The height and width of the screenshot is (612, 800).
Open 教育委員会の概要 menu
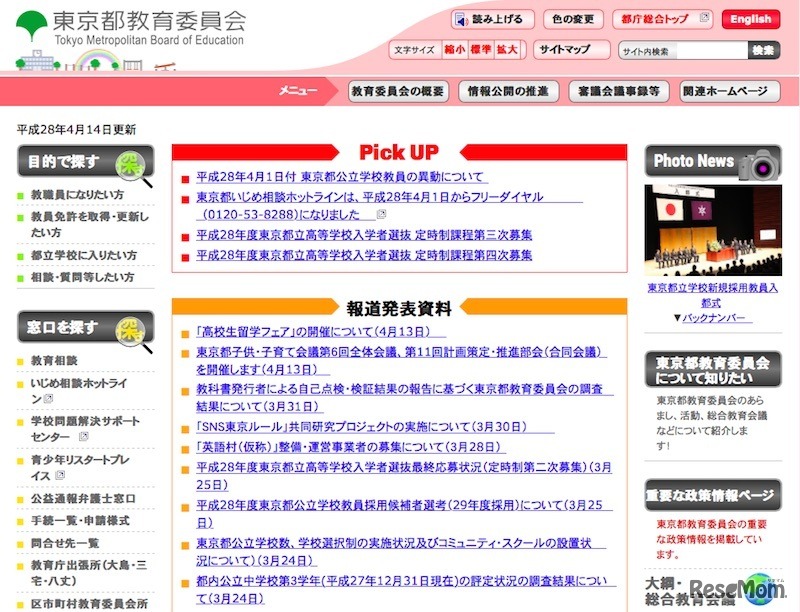pyautogui.click(x=398, y=92)
